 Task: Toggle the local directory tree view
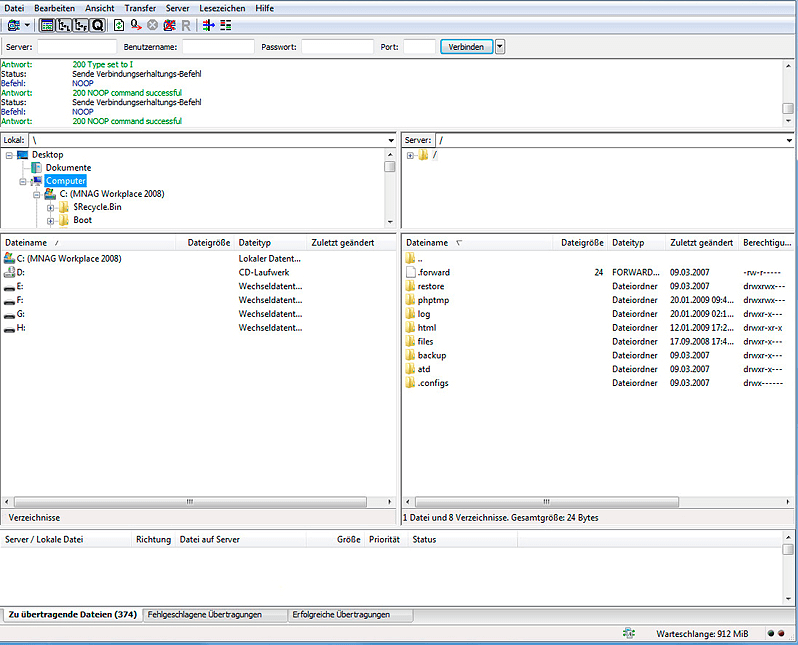pos(64,24)
